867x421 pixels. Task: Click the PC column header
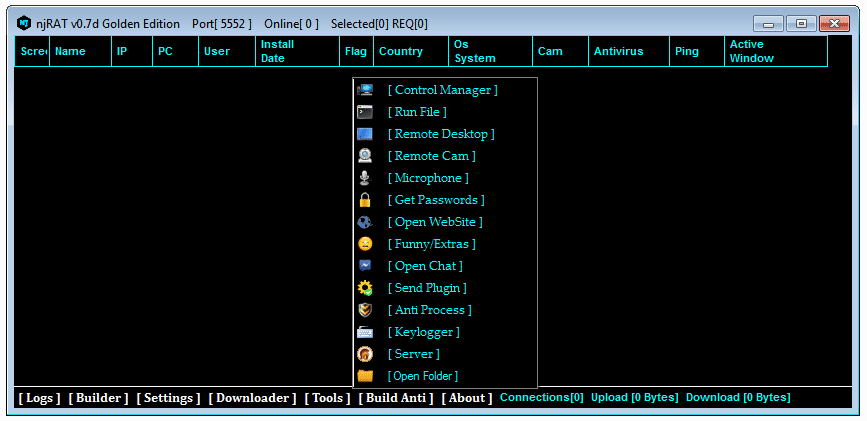[175, 51]
